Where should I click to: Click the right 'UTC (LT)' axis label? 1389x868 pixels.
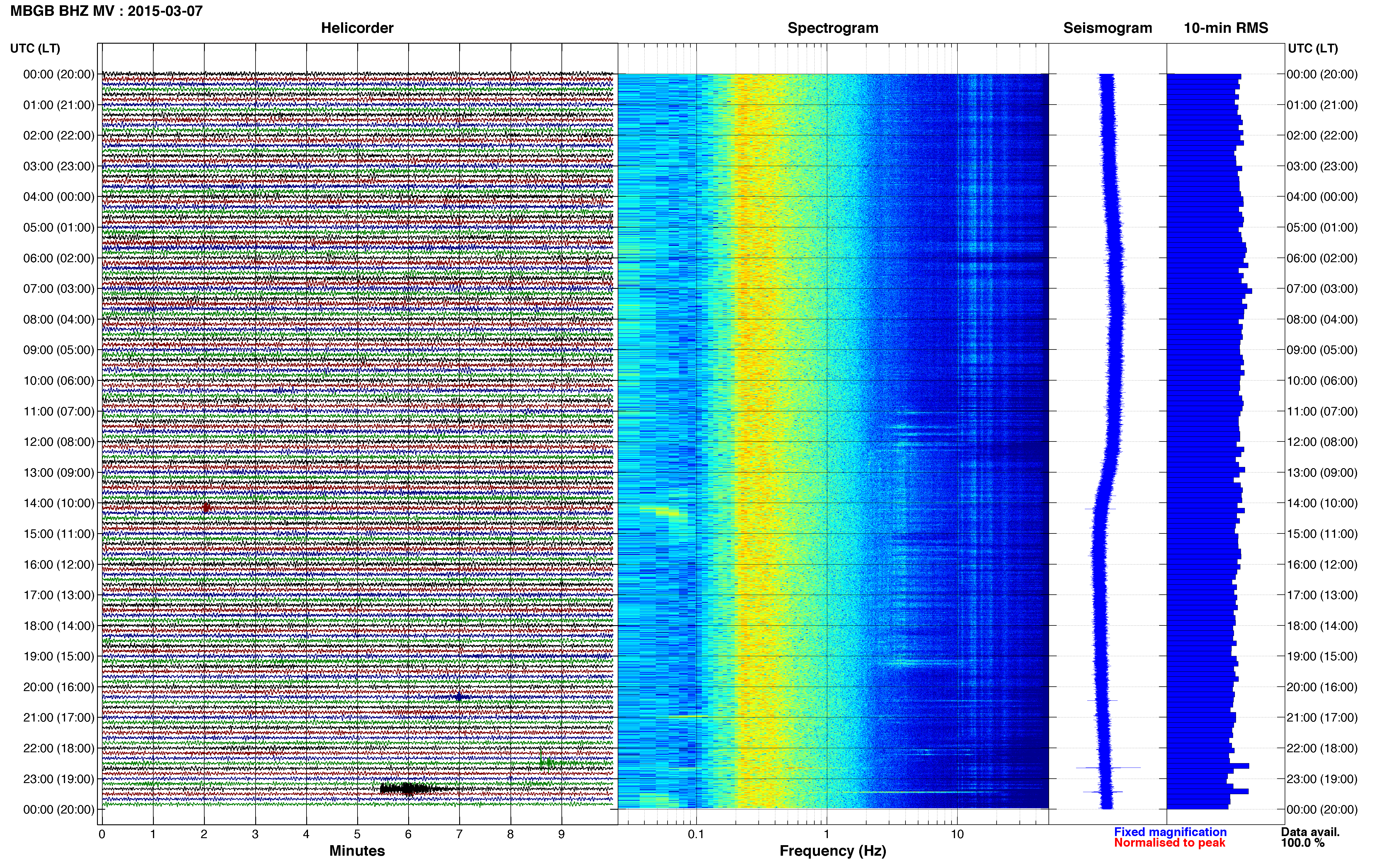(x=1312, y=48)
